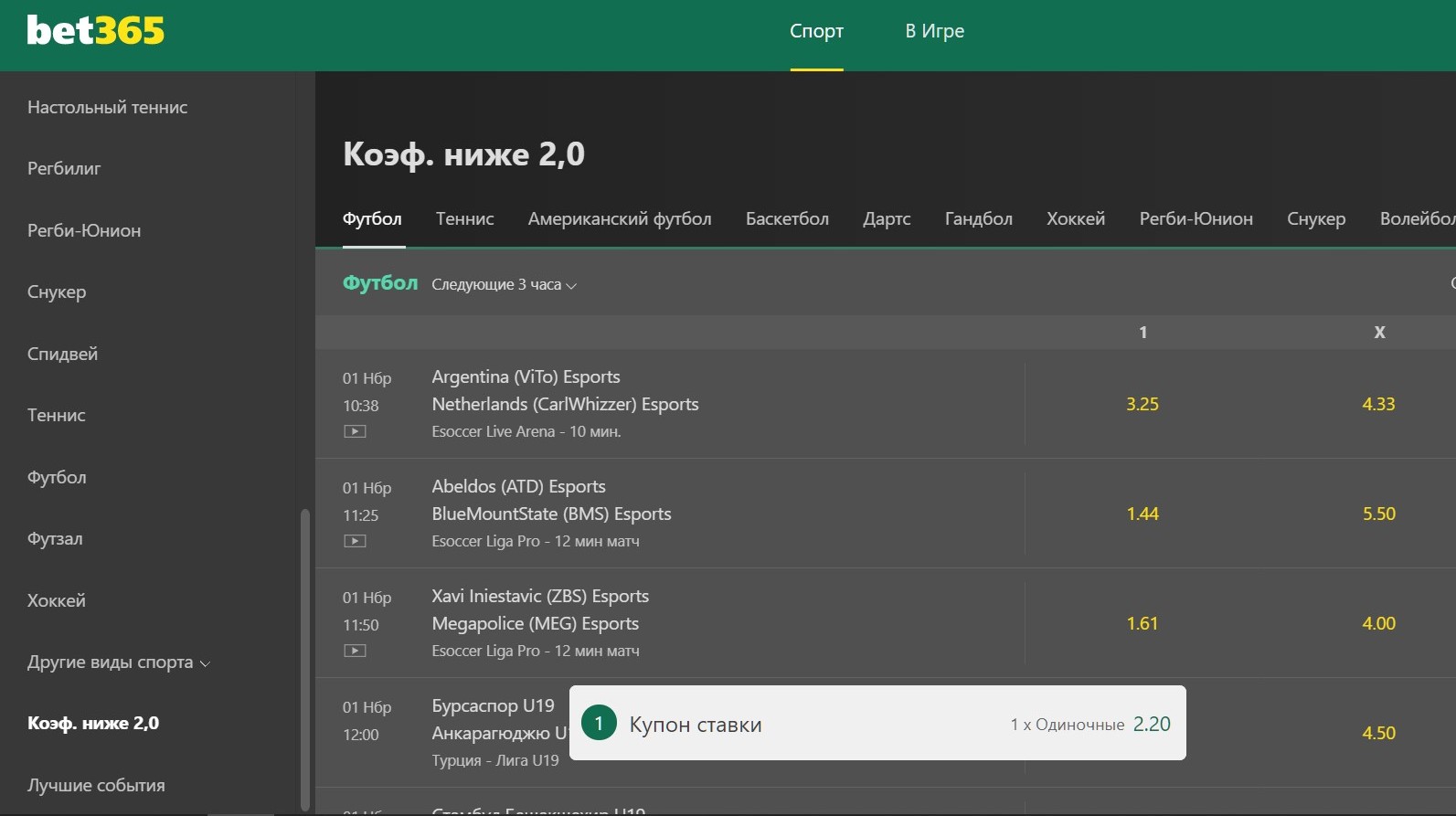Open Бурсаспор U19 match
Image resolution: width=1456 pixels, height=816 pixels.
pyautogui.click(x=493, y=706)
